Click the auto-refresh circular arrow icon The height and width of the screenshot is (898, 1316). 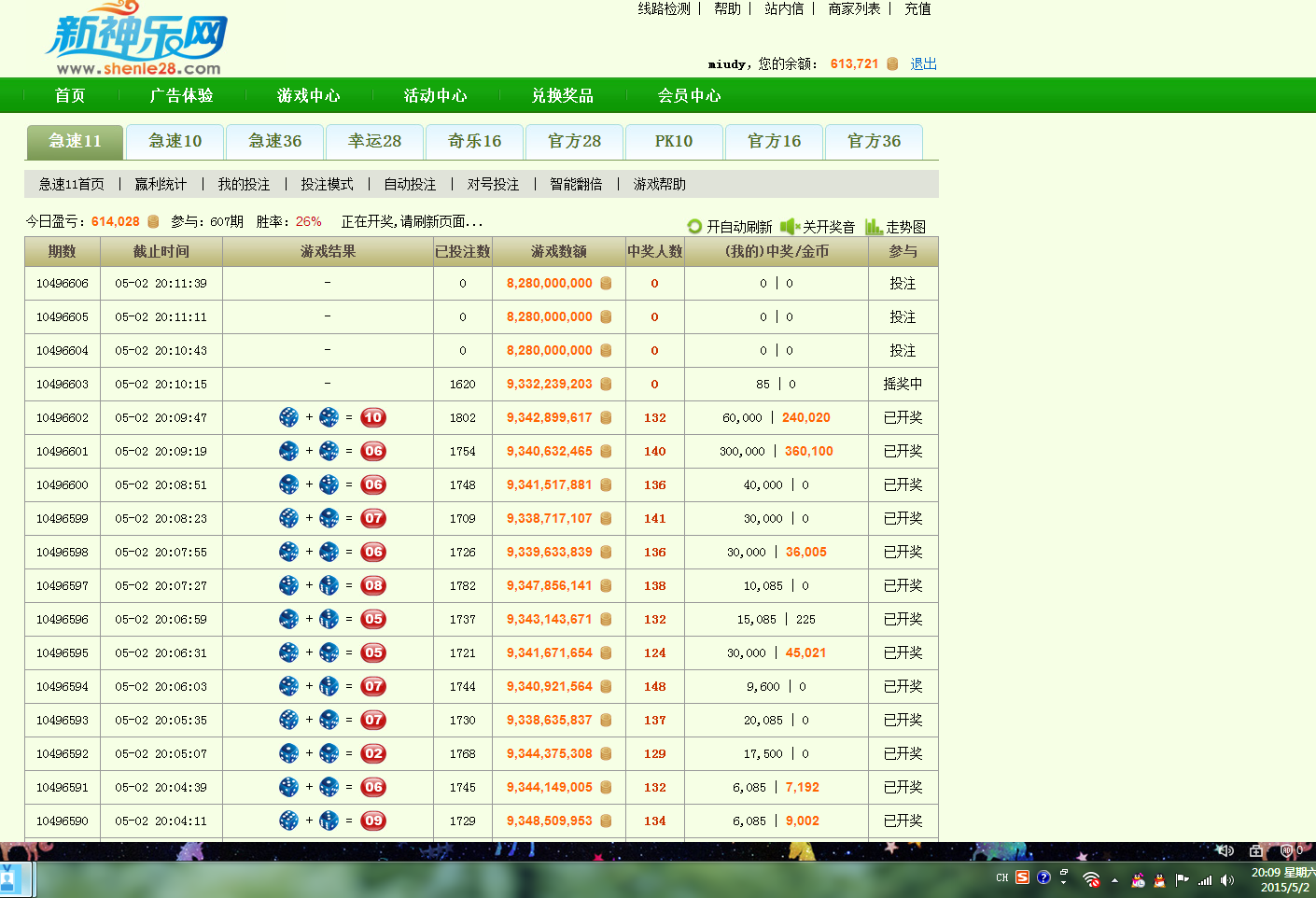(x=694, y=226)
